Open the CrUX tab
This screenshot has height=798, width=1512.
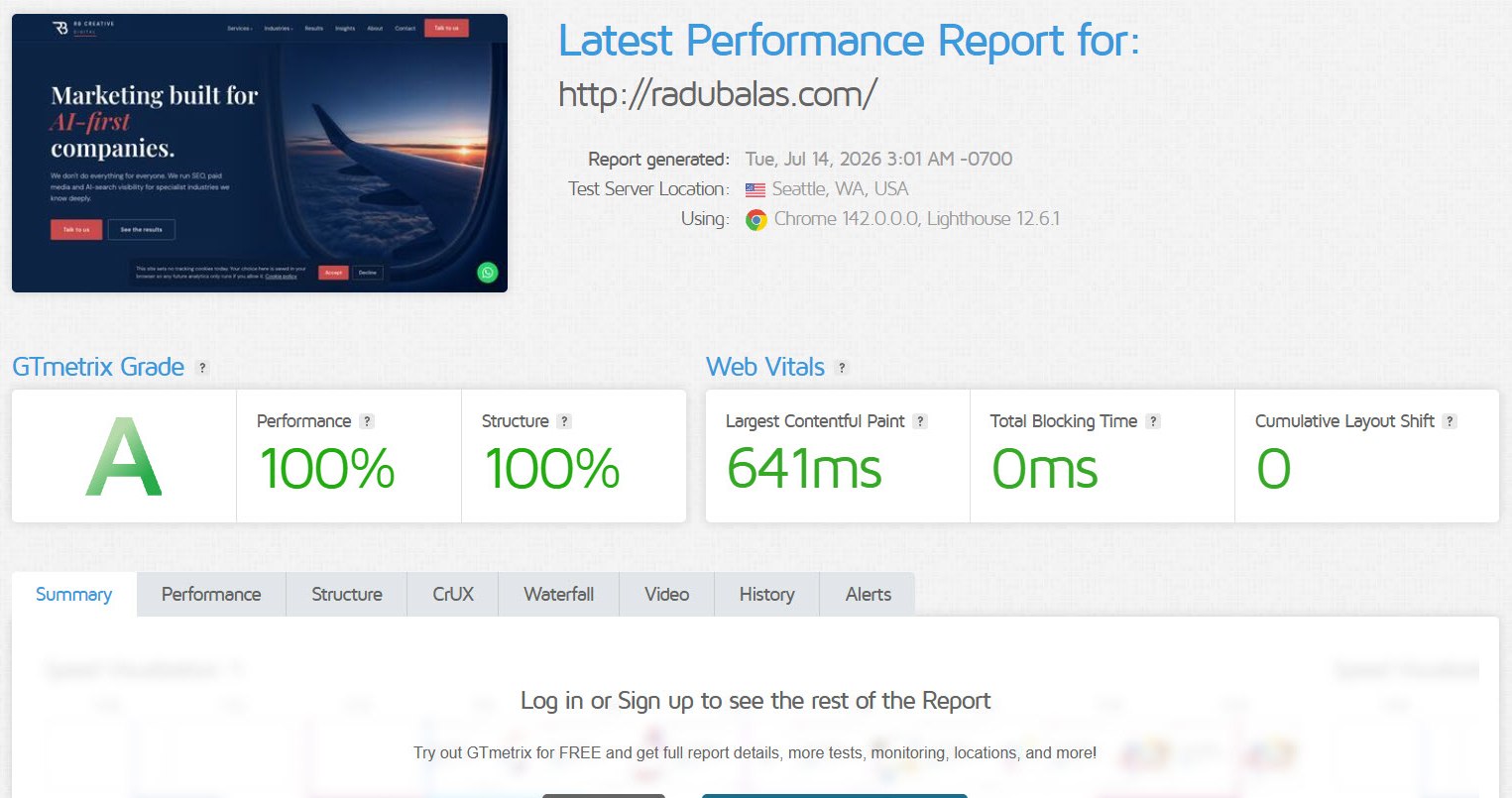point(453,594)
